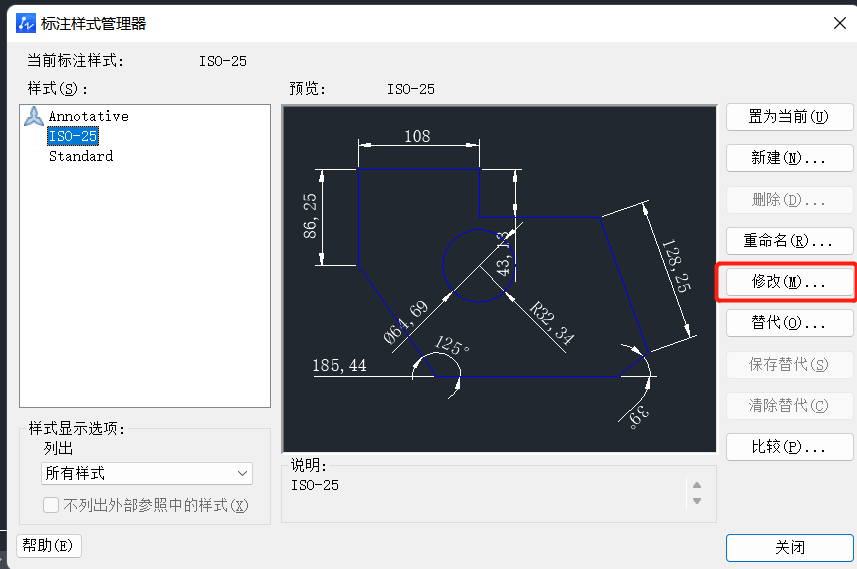Screen dimensions: 857x569
Task: Click the annotative triangle icon beside Annotative
Action: click(34, 116)
